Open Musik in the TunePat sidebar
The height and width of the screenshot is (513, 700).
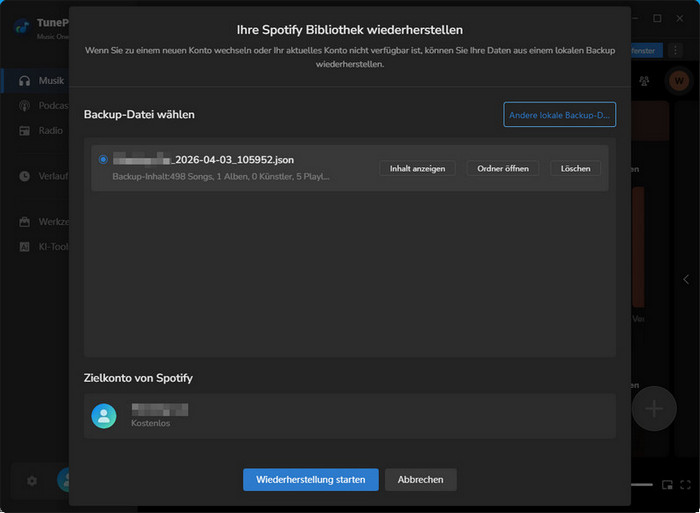pos(36,81)
